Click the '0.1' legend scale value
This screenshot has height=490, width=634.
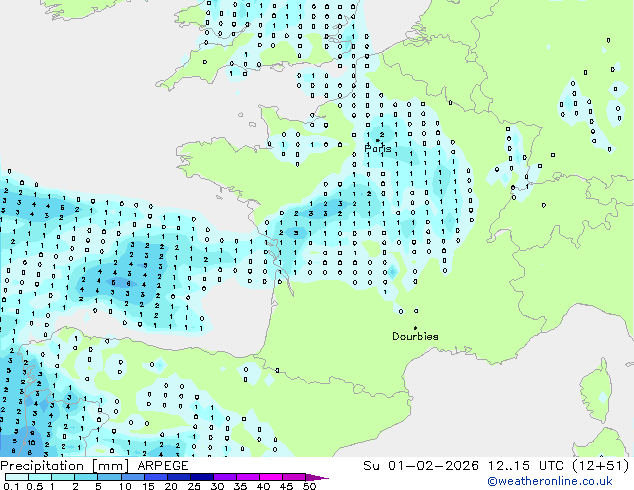pos(11,486)
